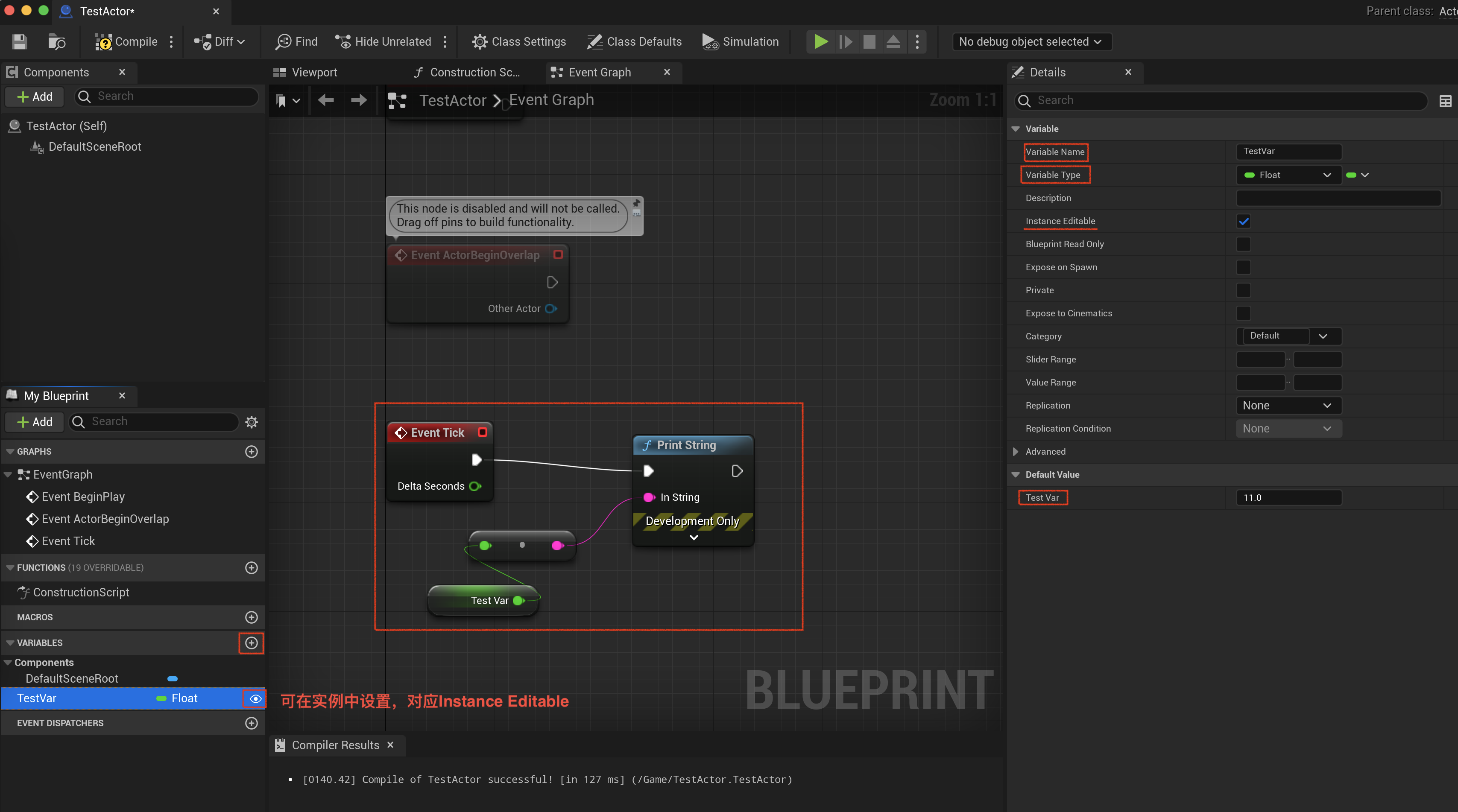Enable the Private checkbox

tap(1244, 290)
